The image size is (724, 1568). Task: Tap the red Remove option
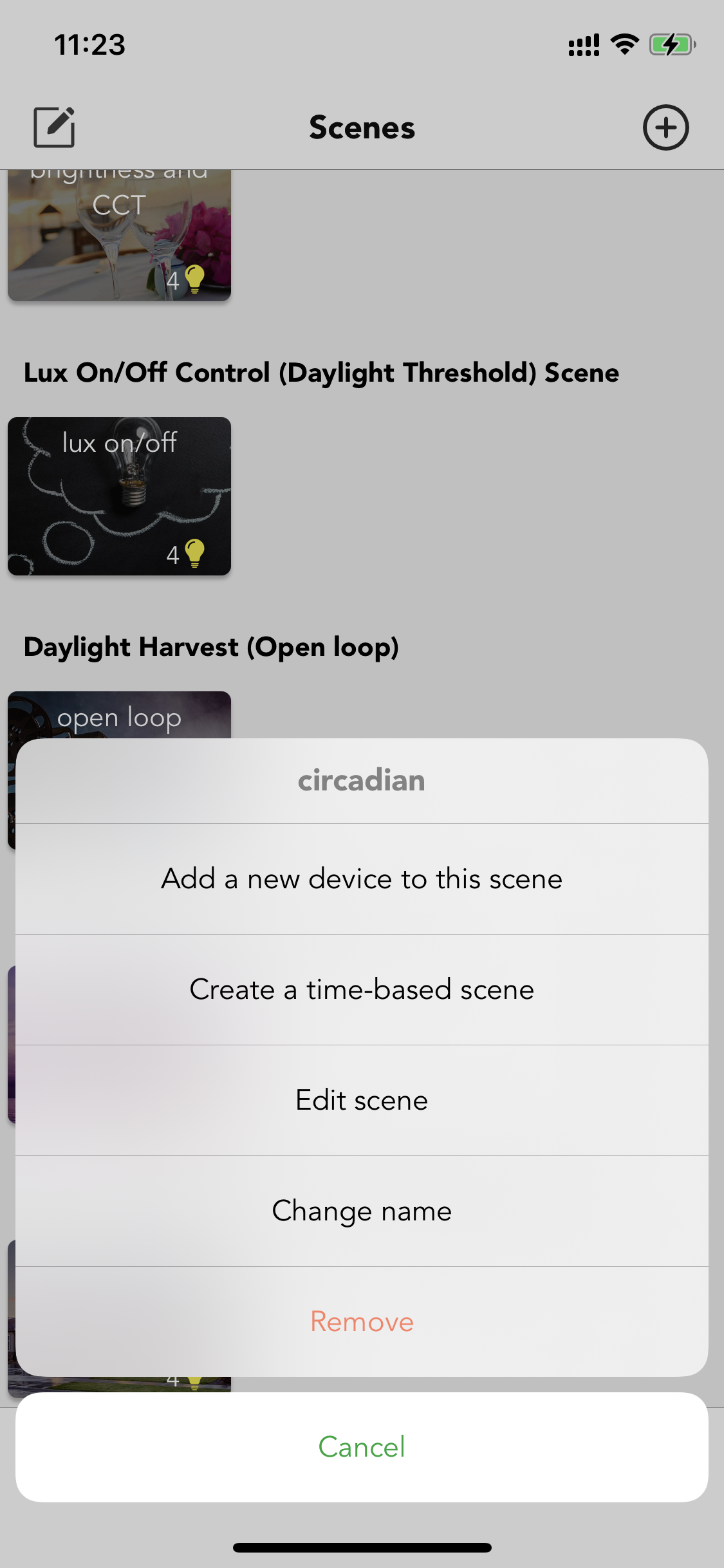362,1321
